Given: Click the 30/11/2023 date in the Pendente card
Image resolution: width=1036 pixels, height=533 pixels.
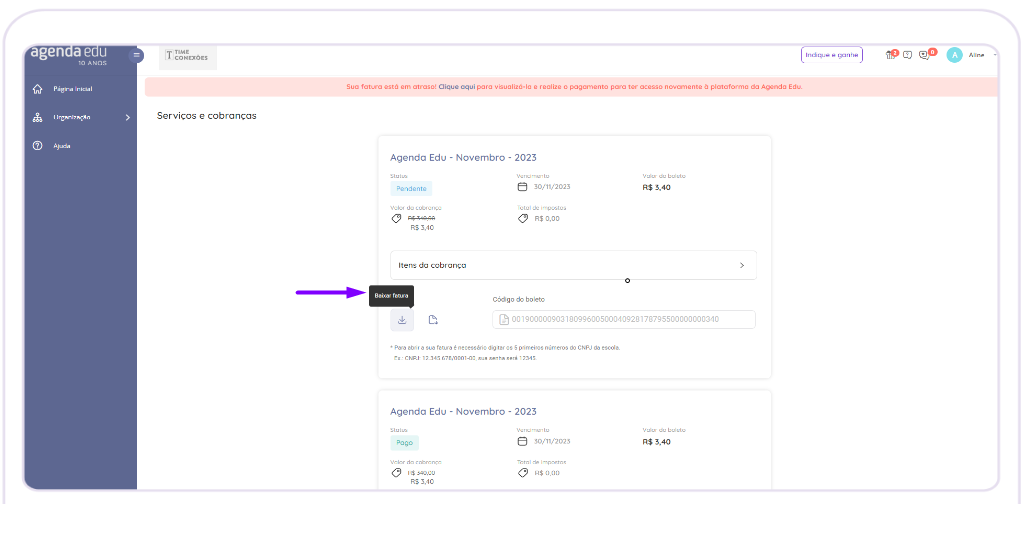Looking at the screenshot, I should (552, 187).
